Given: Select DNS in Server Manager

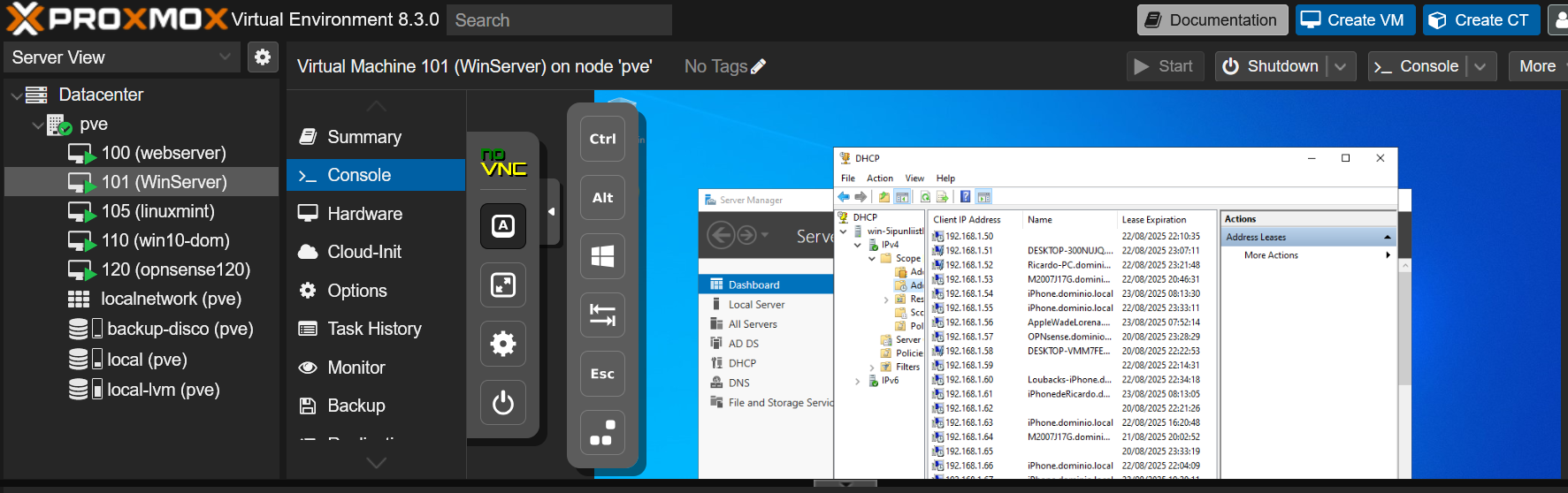Looking at the screenshot, I should coord(766,383).
